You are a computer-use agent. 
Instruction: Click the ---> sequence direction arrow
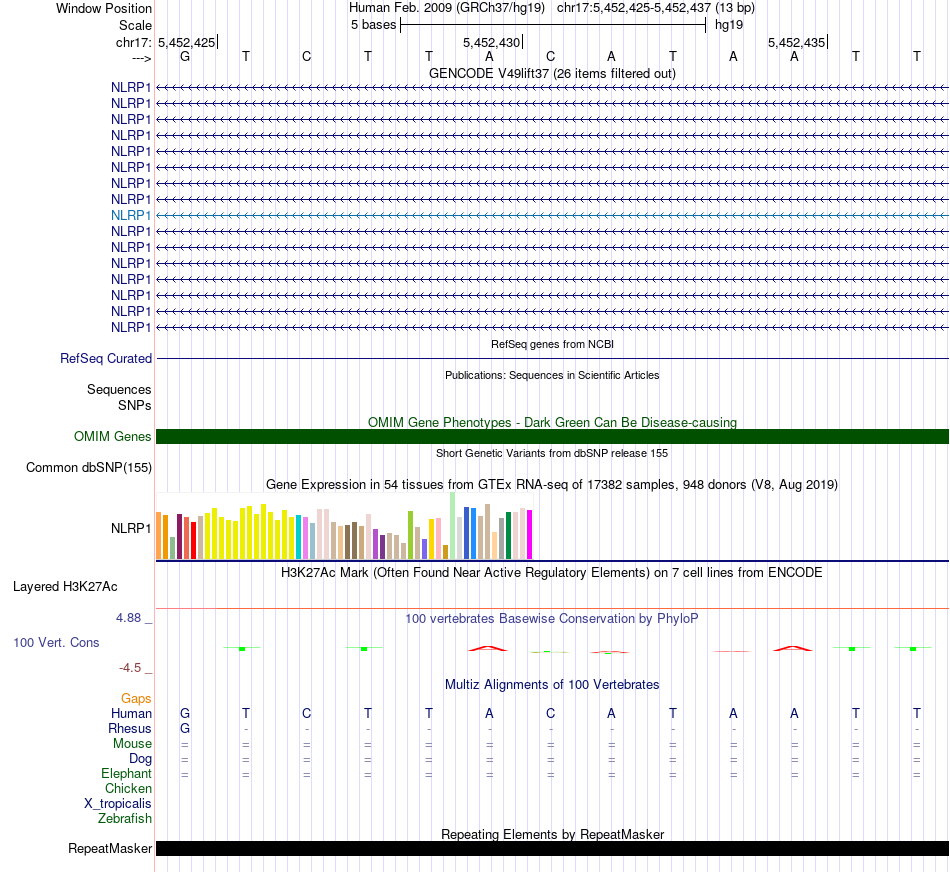tap(141, 58)
